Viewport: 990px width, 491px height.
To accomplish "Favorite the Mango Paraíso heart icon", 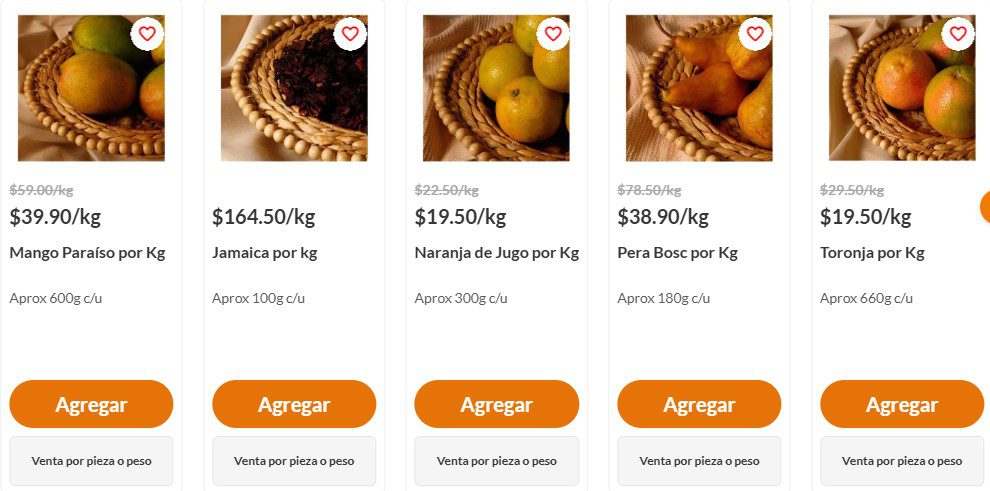I will 147,34.
